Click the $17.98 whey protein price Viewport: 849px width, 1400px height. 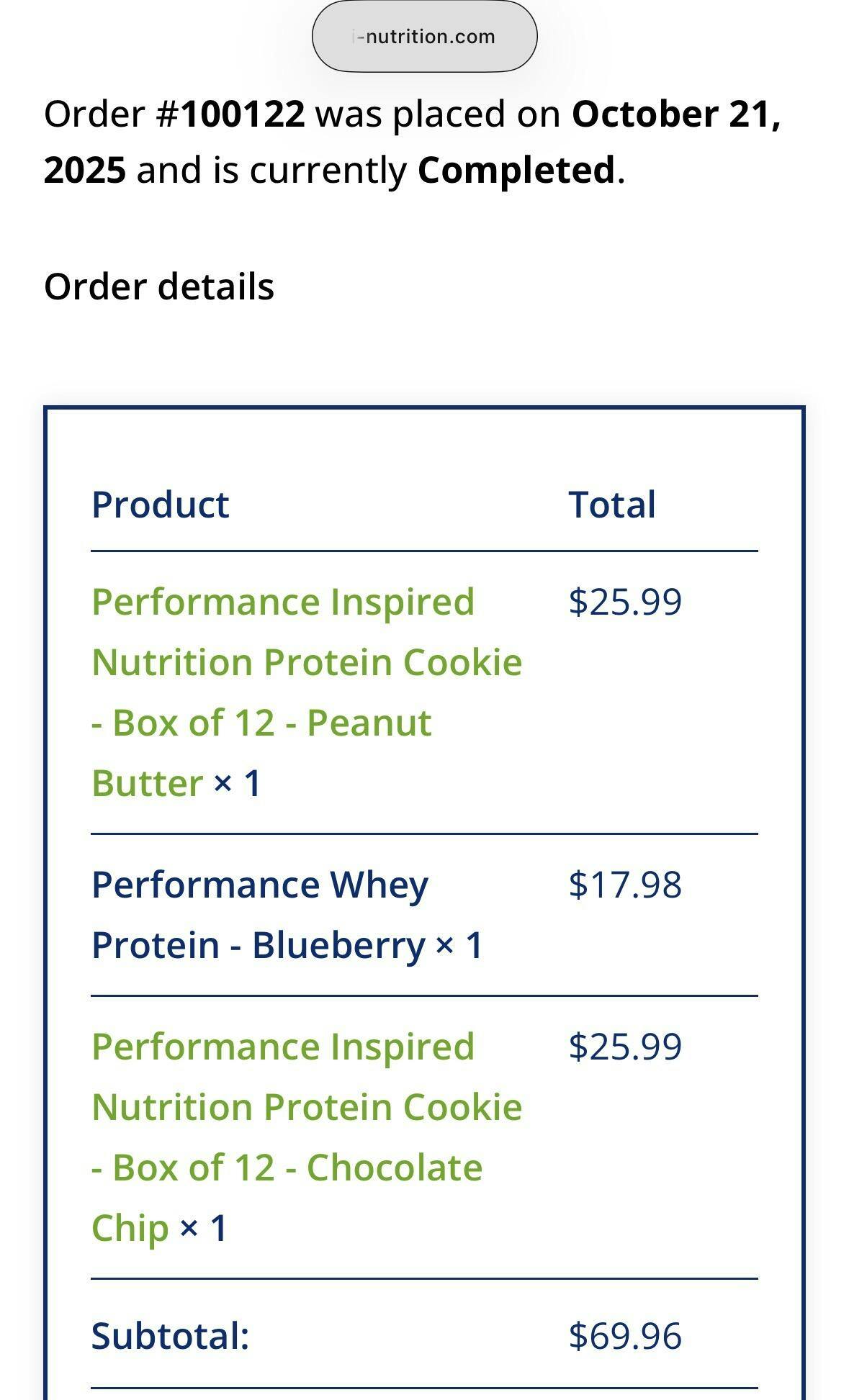click(624, 885)
